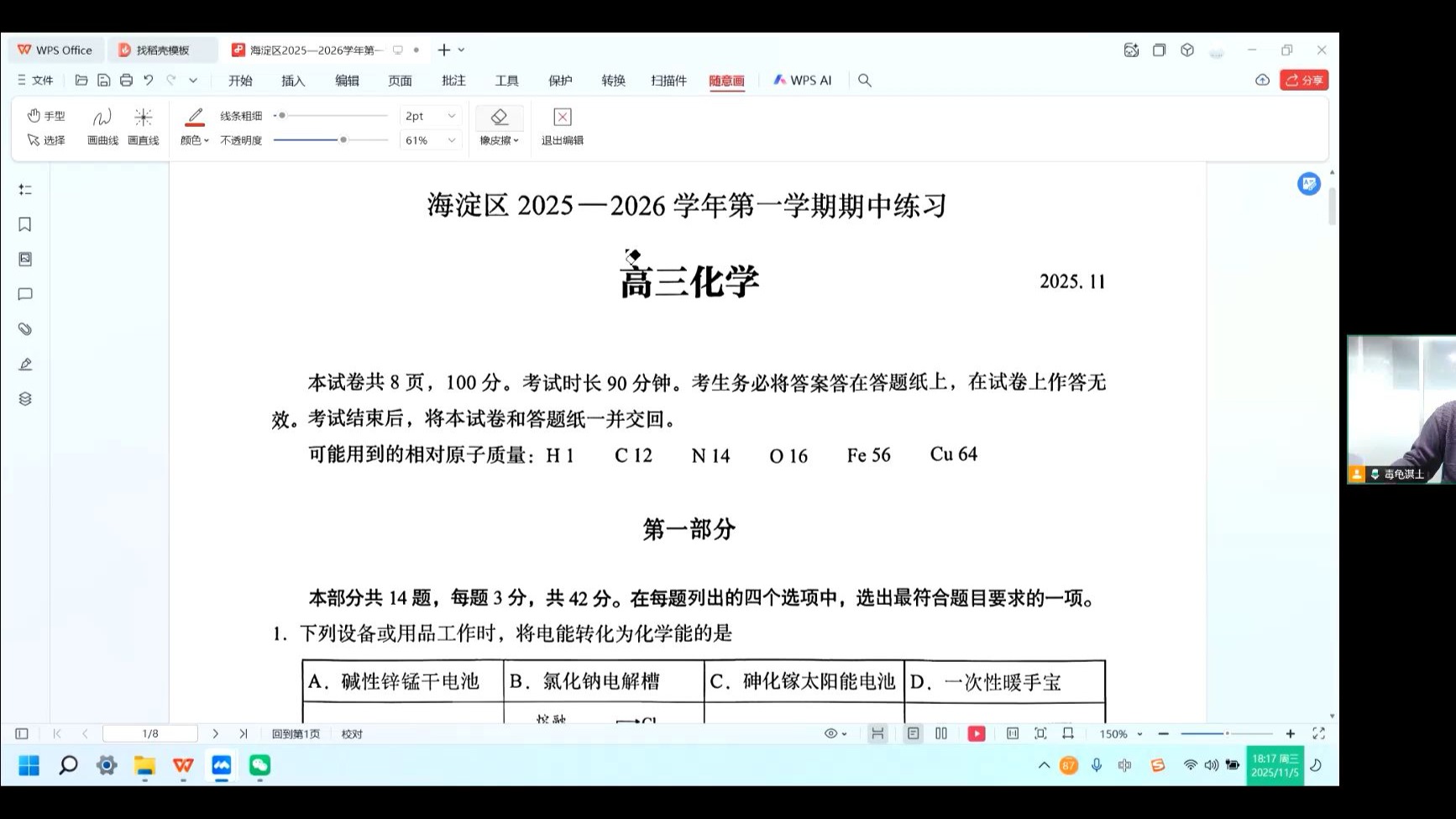1456x819 pixels.
Task: Activate the 画曲线 curve drawing tool
Action: (x=102, y=128)
